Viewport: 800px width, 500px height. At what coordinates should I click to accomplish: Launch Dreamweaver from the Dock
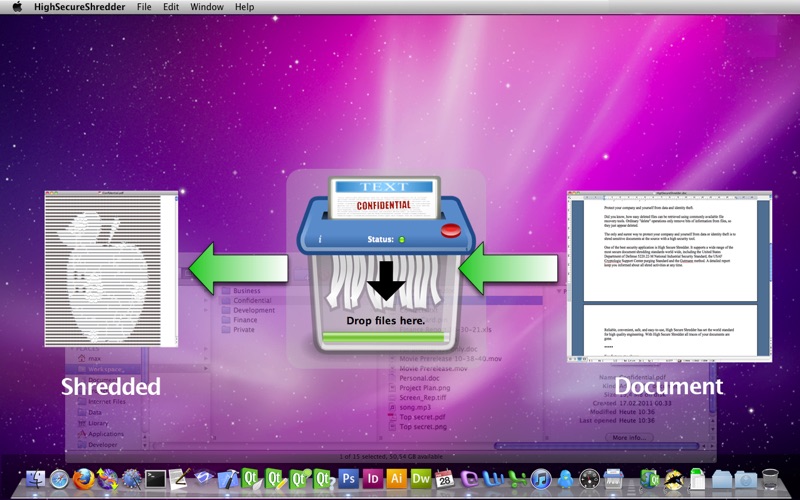point(421,479)
